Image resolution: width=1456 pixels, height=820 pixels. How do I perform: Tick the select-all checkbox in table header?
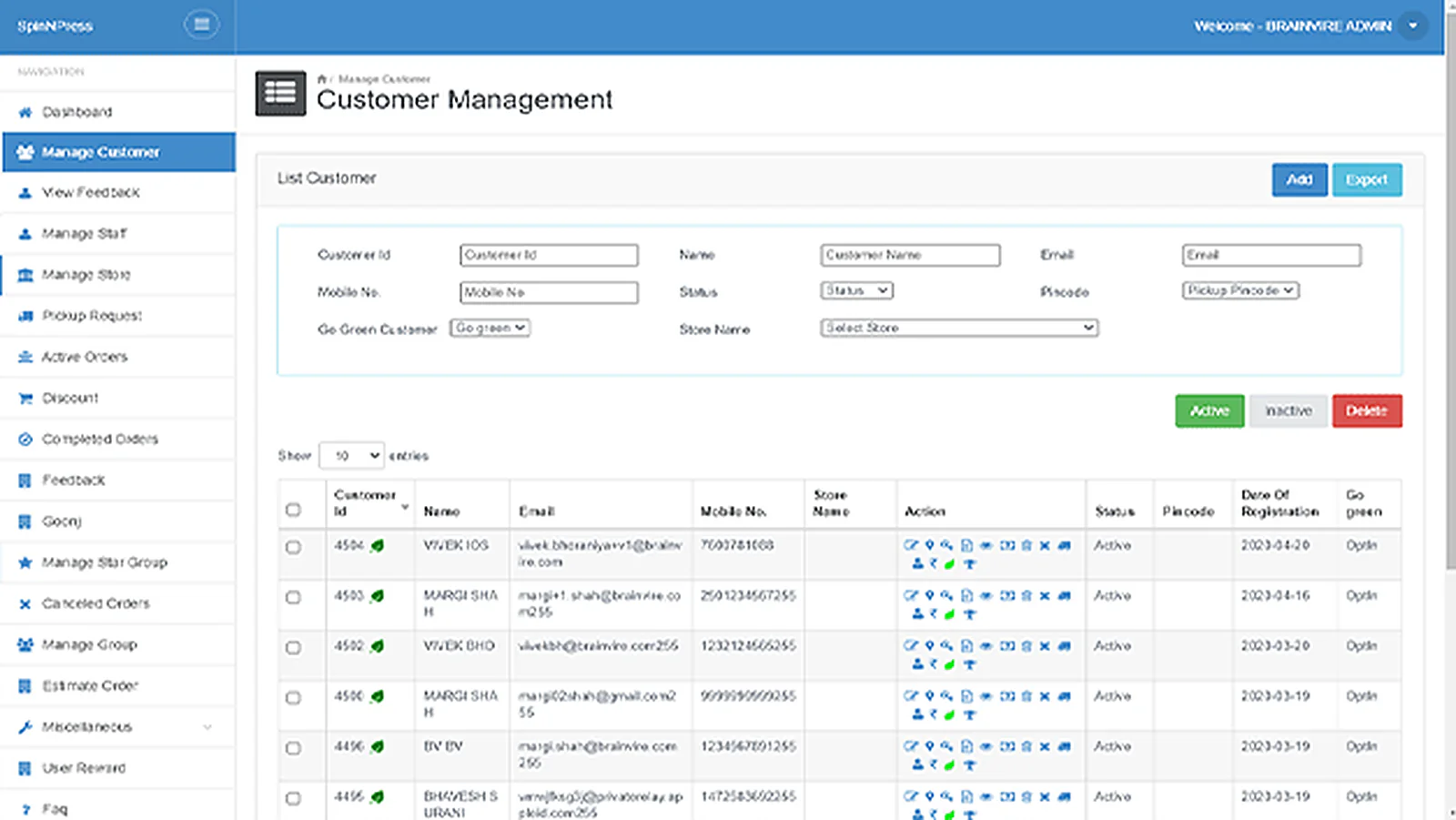click(293, 510)
